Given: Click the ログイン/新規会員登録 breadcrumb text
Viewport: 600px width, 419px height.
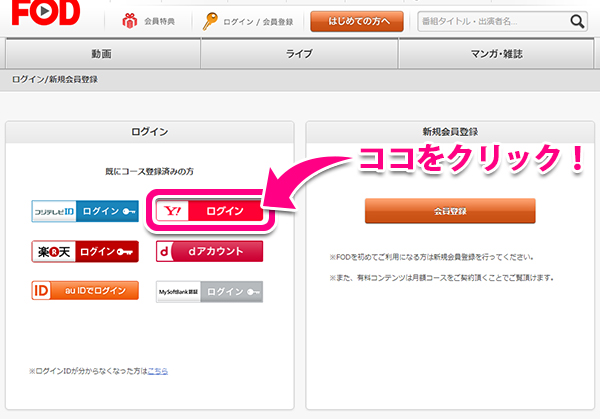Looking at the screenshot, I should (x=55, y=80).
